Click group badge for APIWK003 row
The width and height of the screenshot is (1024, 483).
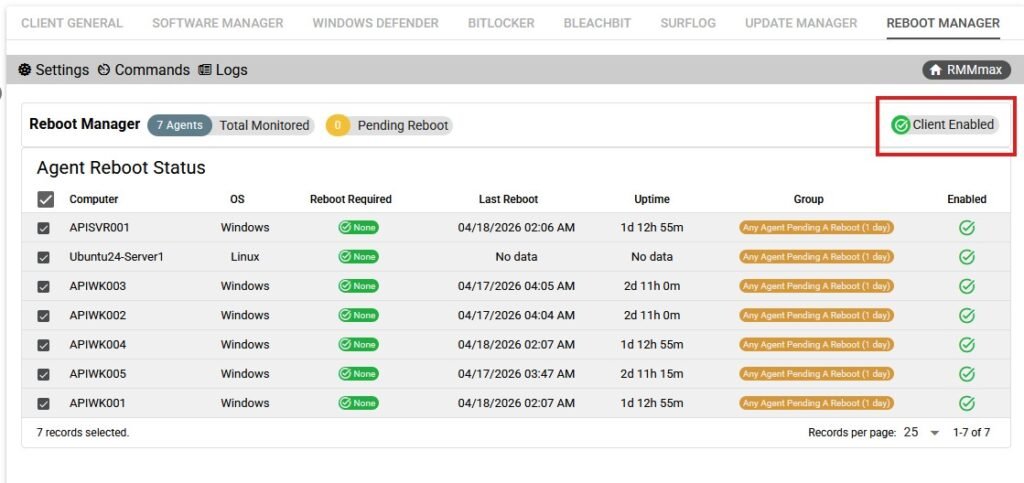(x=816, y=286)
